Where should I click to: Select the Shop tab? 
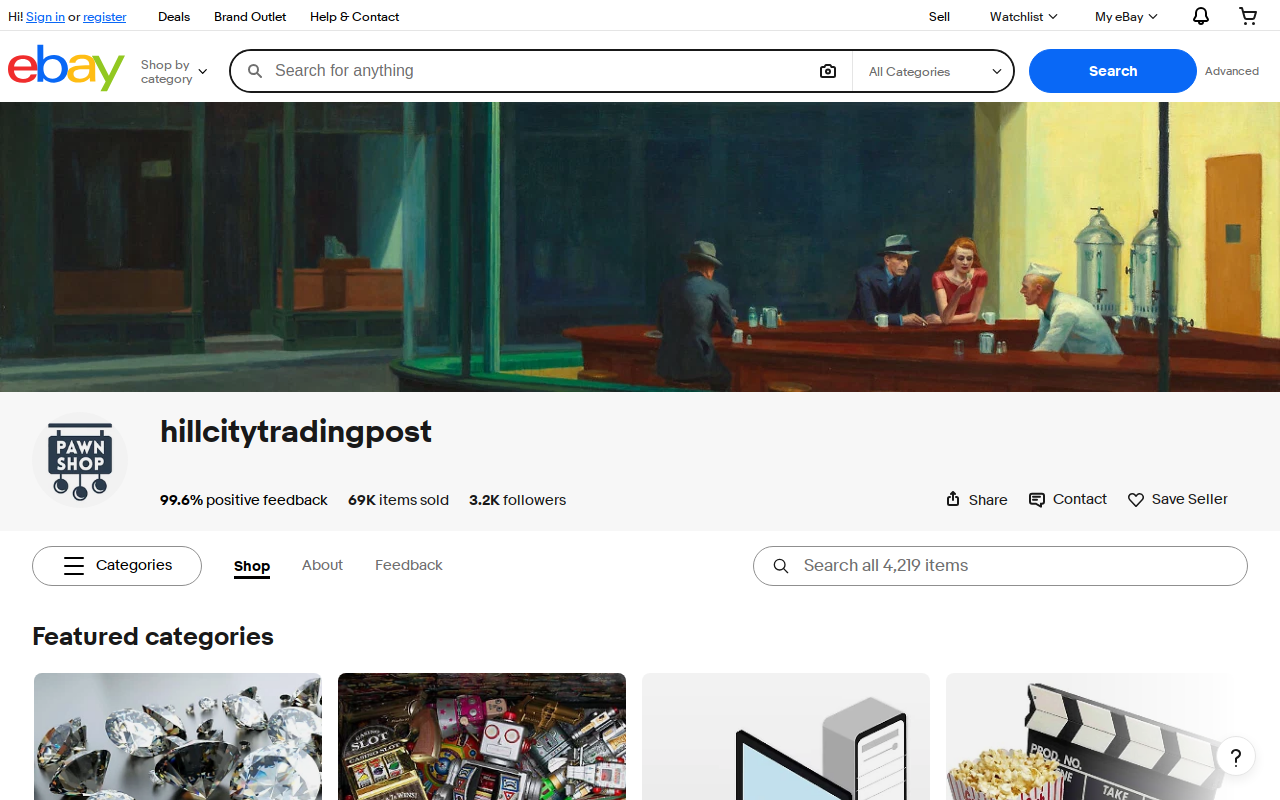coord(252,566)
